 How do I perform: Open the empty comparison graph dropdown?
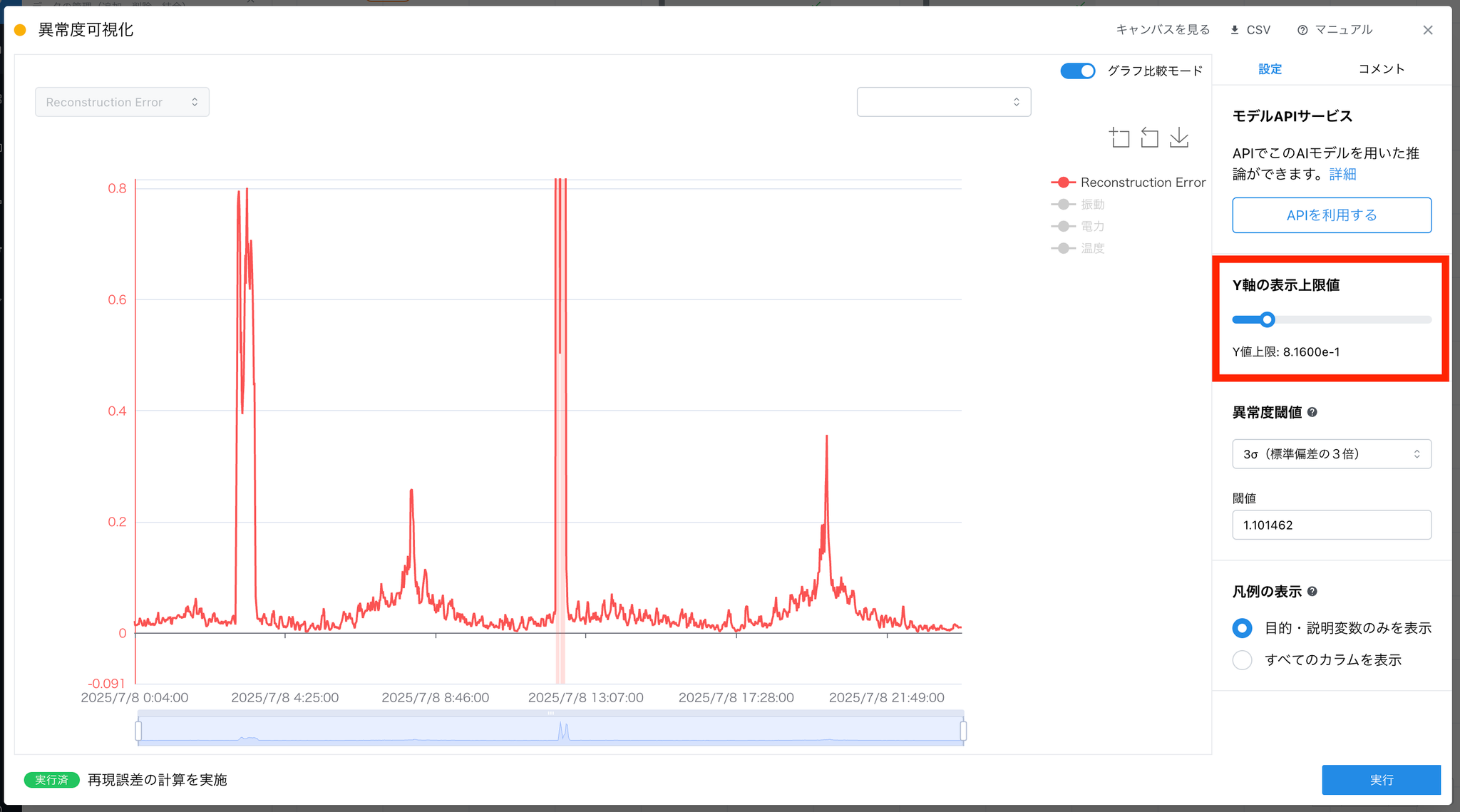coord(943,102)
